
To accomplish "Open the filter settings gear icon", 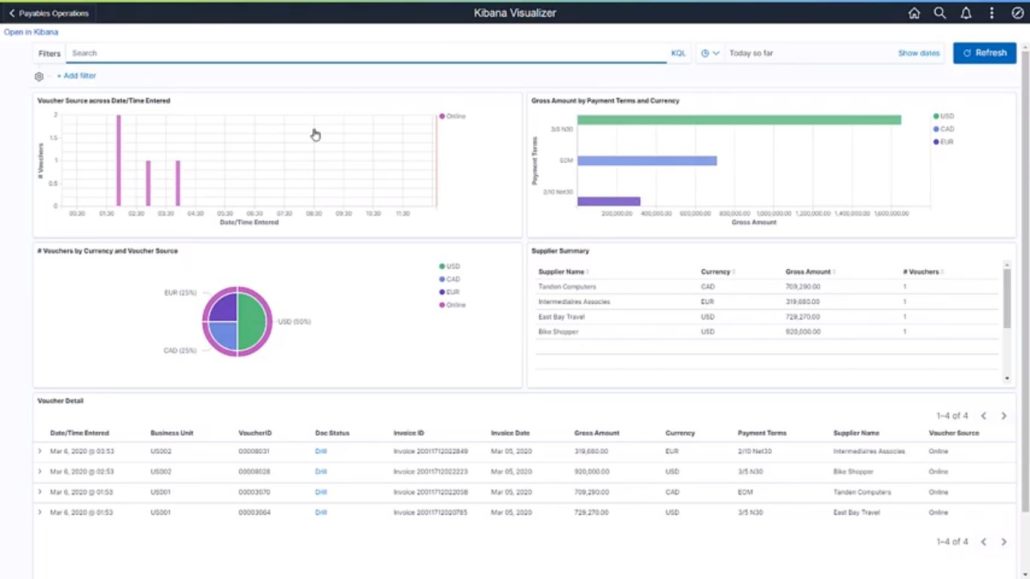I will [38, 75].
